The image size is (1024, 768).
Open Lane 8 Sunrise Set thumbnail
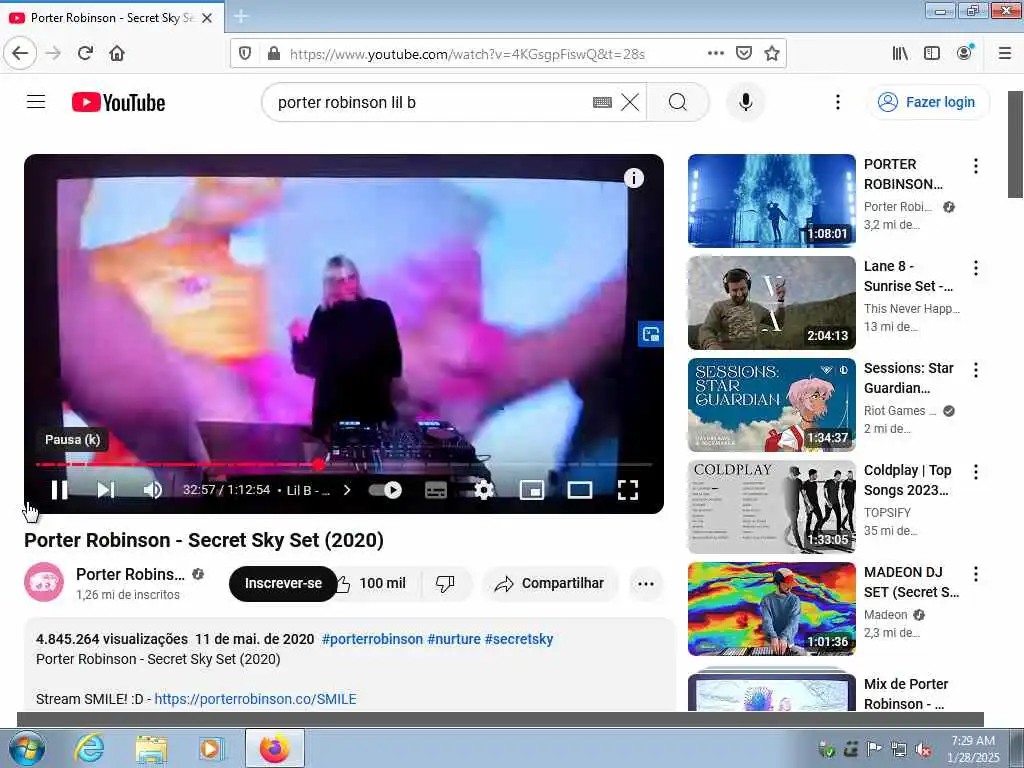pos(771,302)
